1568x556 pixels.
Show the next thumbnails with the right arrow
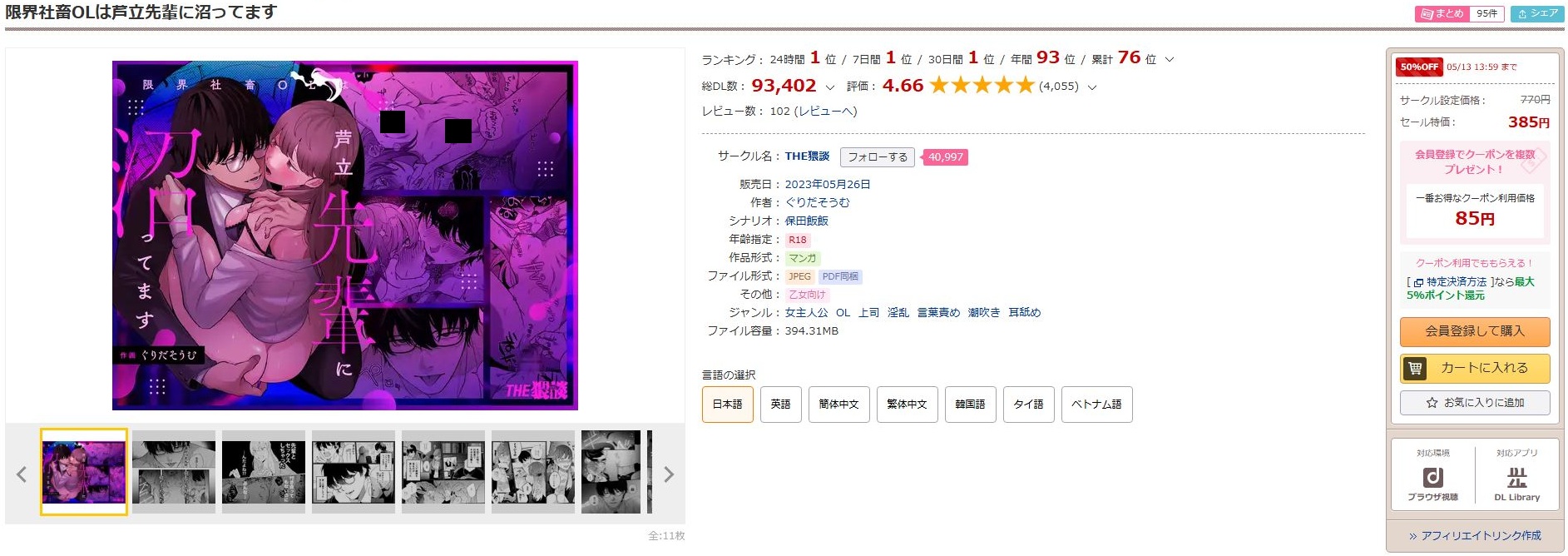point(668,474)
